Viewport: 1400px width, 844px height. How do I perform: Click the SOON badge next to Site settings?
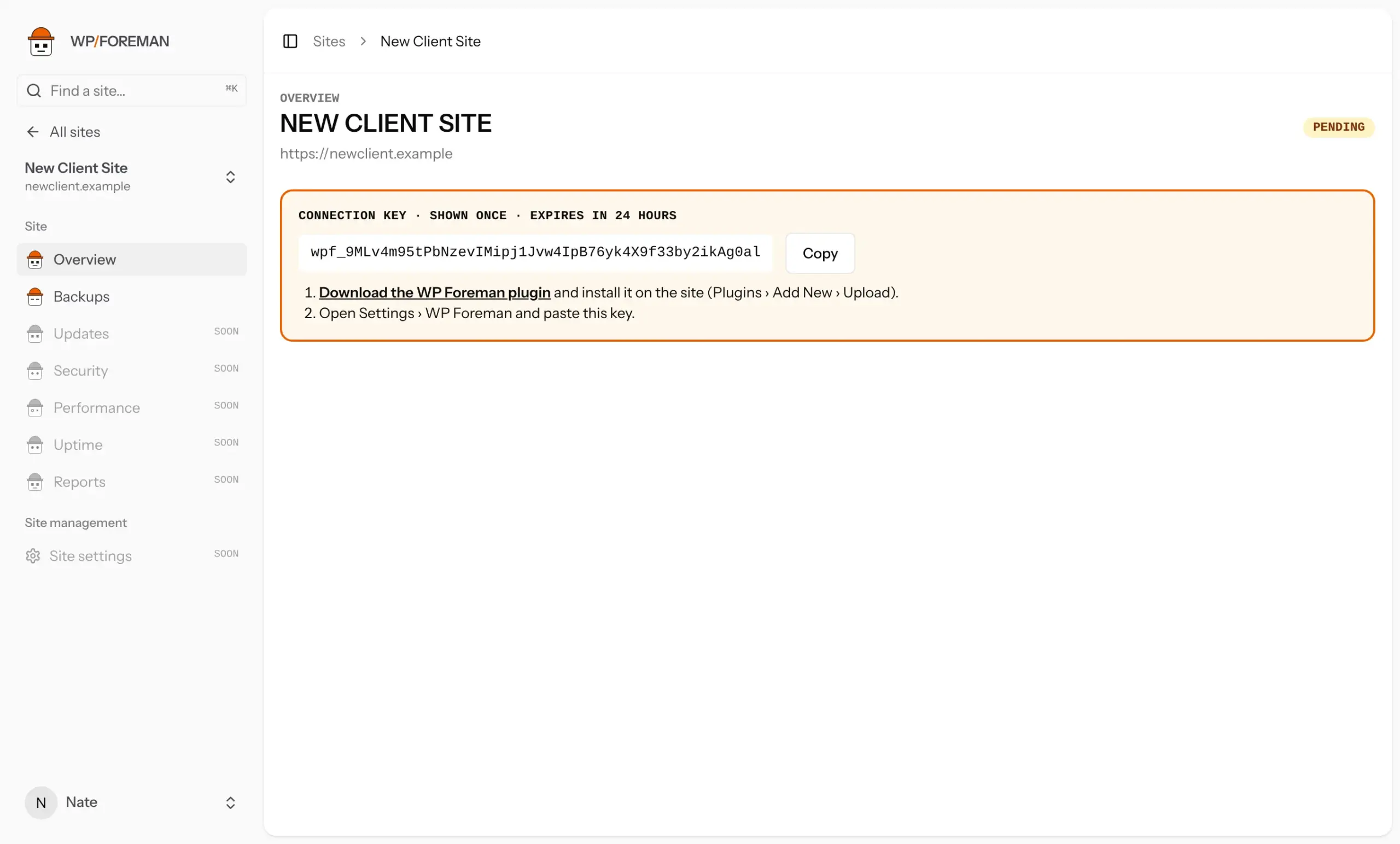click(226, 553)
